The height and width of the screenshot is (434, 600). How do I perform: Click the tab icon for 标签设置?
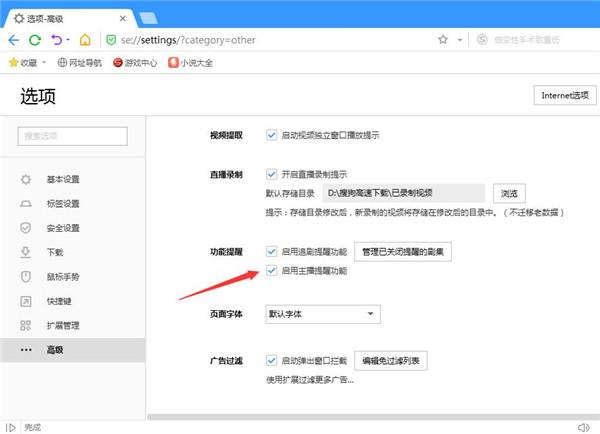pyautogui.click(x=26, y=204)
